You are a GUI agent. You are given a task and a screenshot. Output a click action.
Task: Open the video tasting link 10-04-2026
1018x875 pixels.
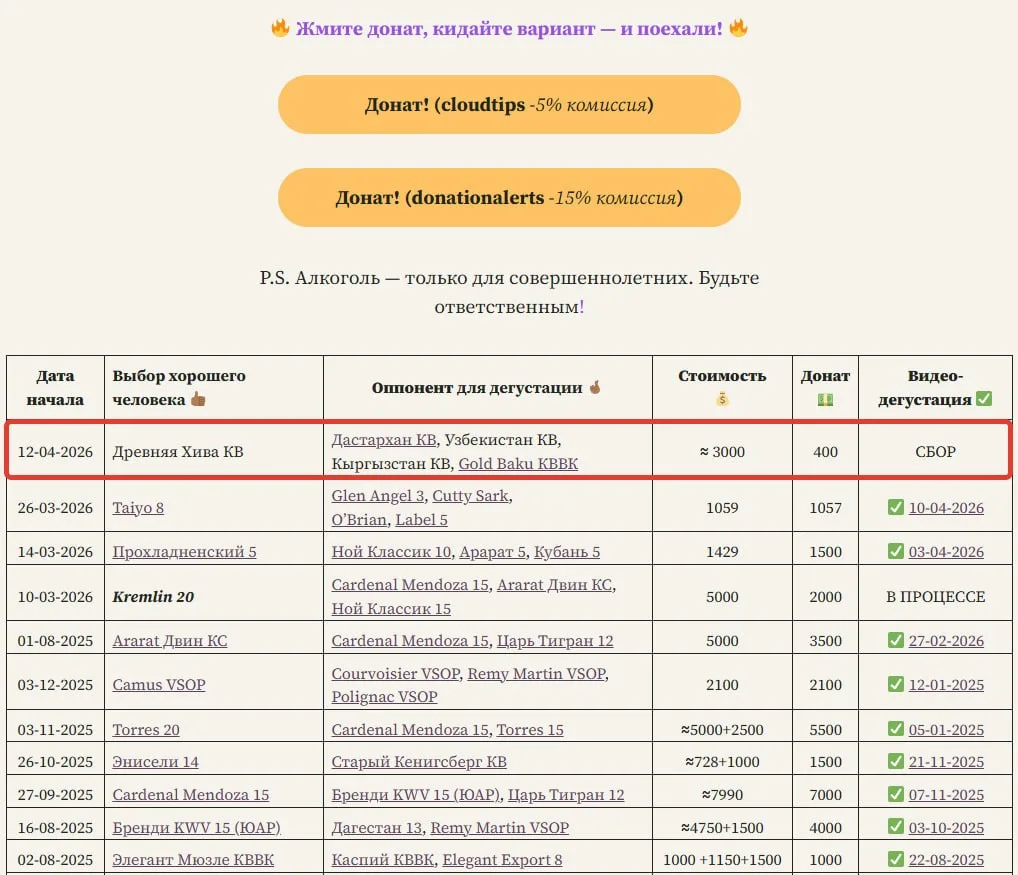(946, 508)
